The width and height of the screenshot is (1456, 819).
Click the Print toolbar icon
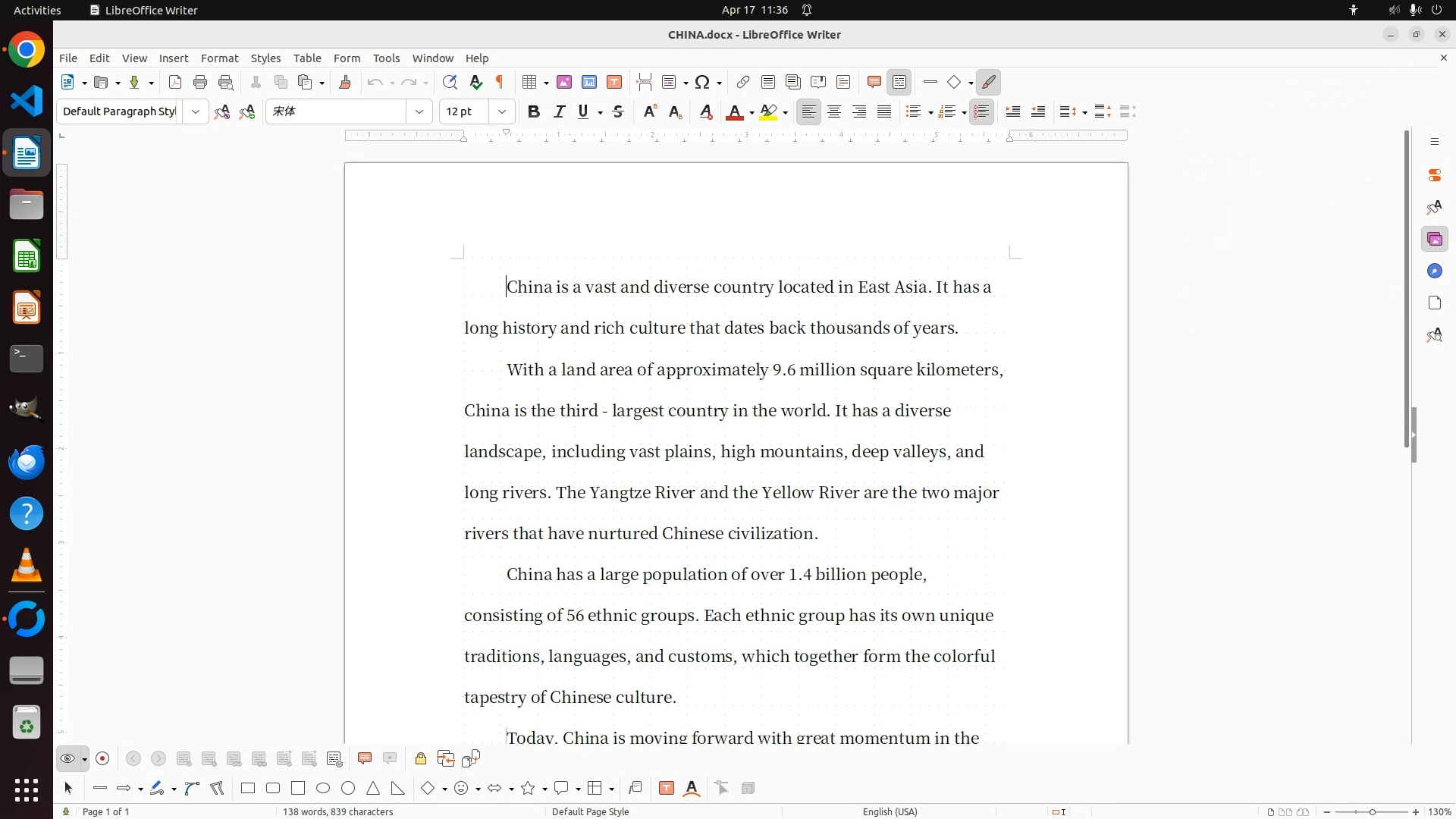[x=200, y=83]
